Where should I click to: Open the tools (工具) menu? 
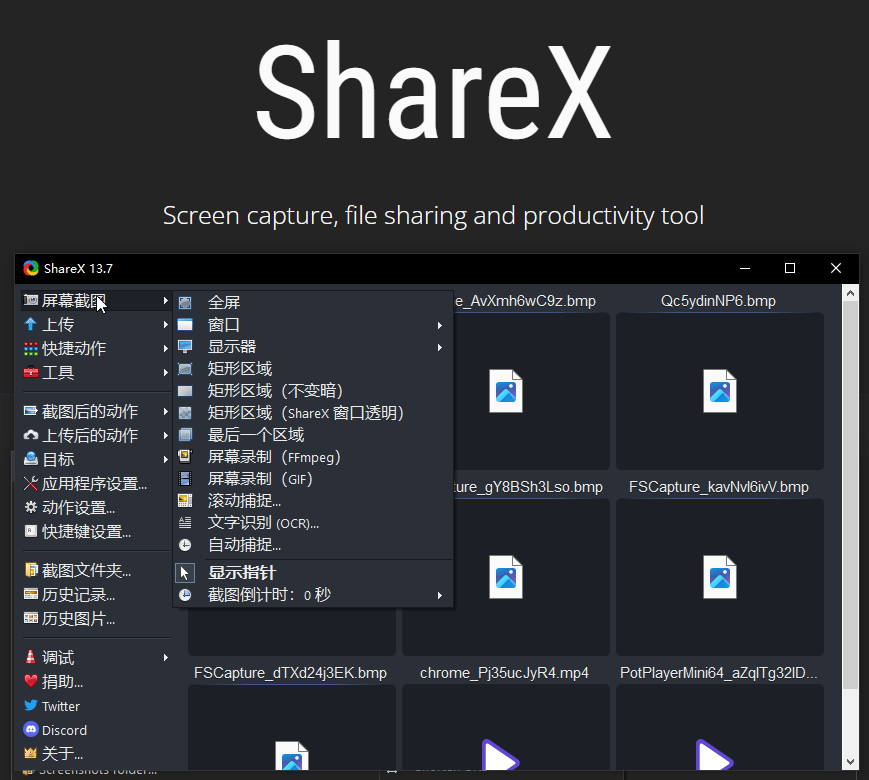pyautogui.click(x=58, y=373)
